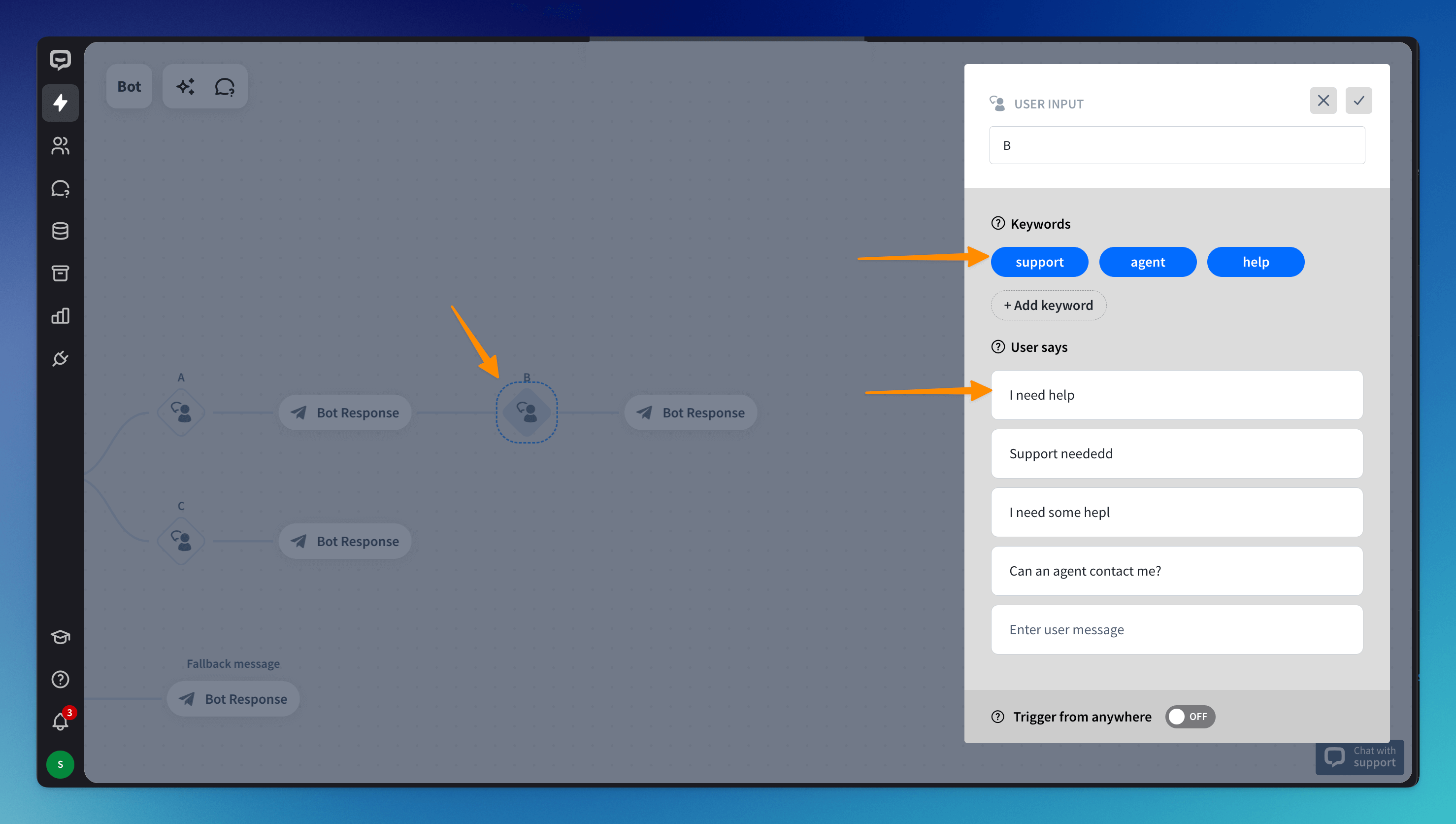Toggle the Trigger from anywhere switch
Screen dimensions: 1456x824
1189,717
